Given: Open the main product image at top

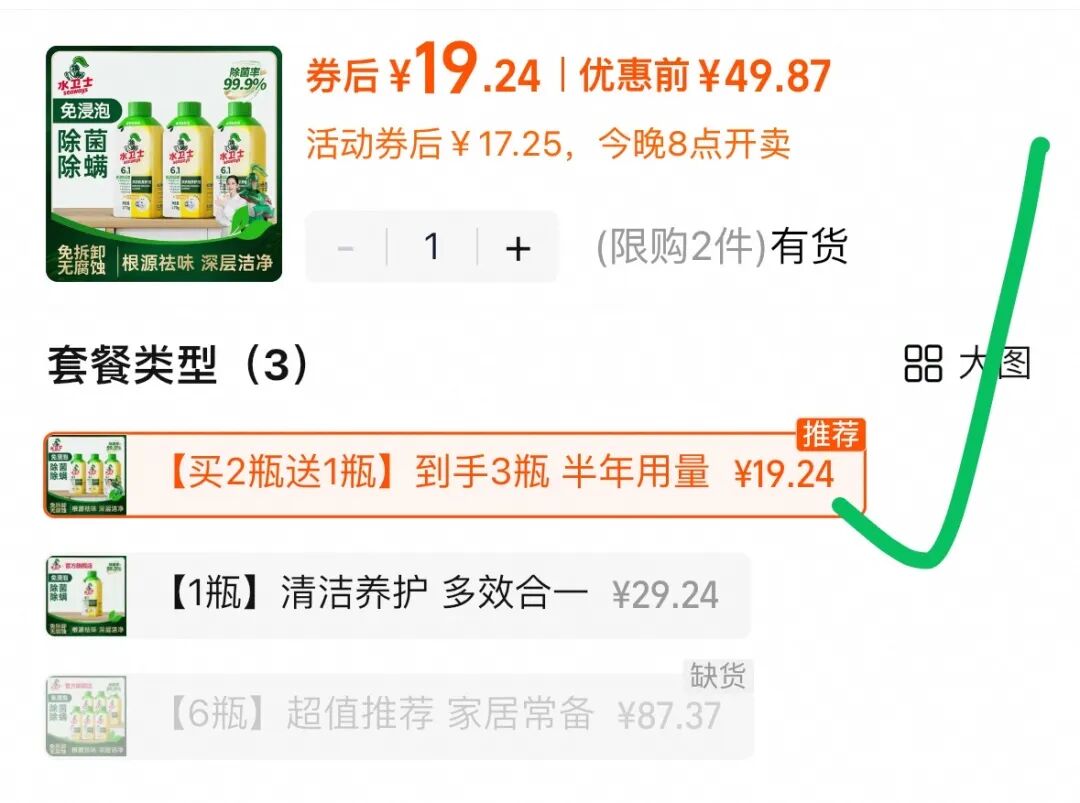Looking at the screenshot, I should coord(164,164).
